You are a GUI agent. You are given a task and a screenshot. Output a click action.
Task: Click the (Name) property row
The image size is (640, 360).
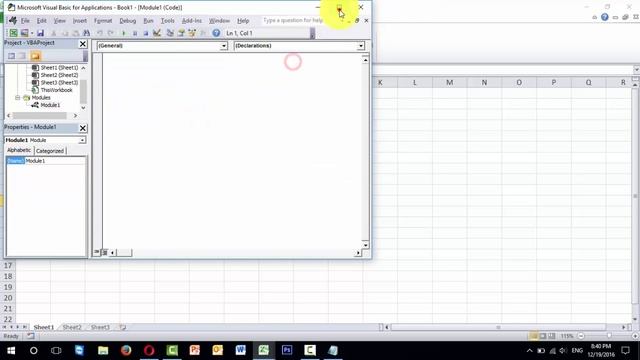tap(46, 161)
